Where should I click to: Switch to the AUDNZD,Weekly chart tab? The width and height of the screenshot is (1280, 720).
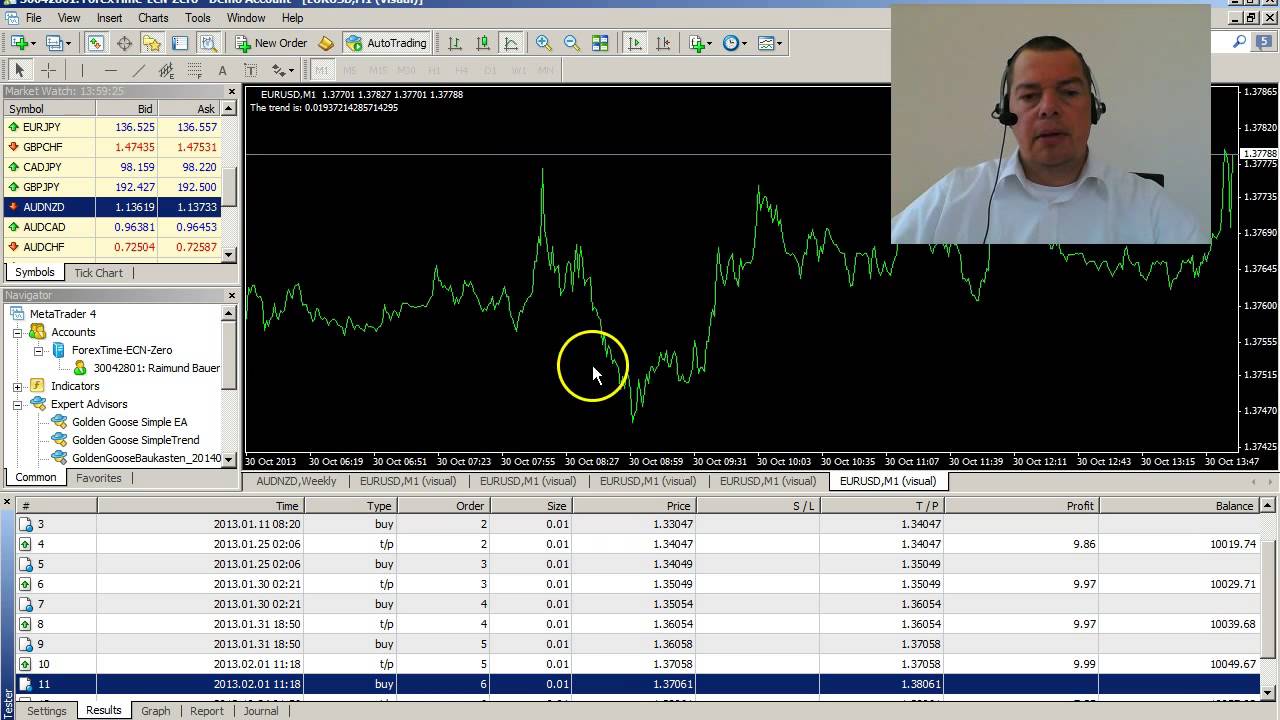(296, 481)
